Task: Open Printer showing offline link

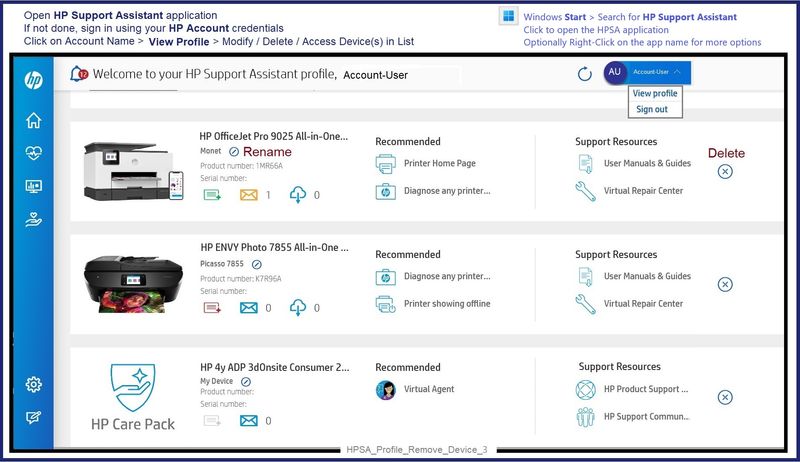Action: (x=447, y=303)
